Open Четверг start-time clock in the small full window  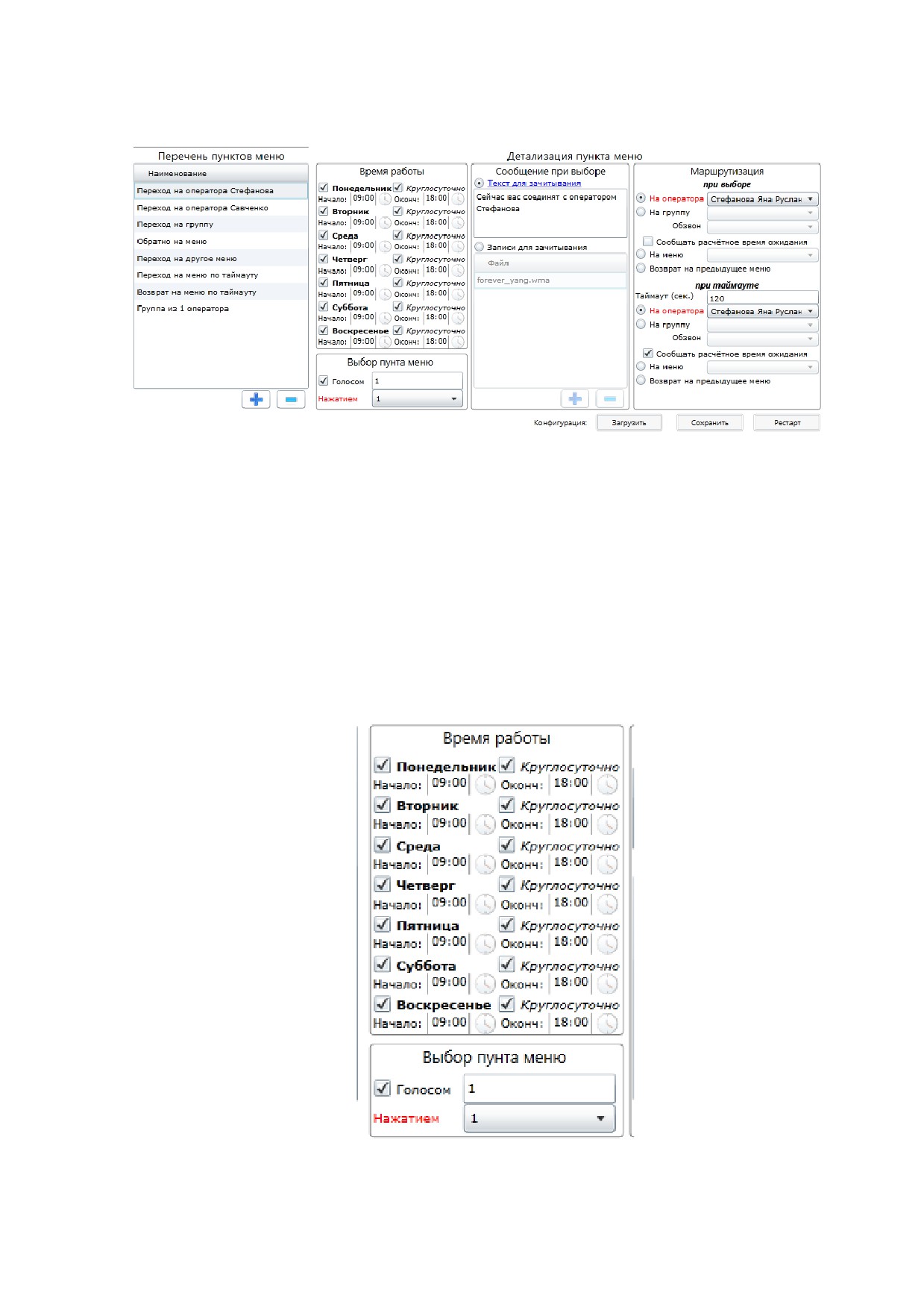pos(385,271)
